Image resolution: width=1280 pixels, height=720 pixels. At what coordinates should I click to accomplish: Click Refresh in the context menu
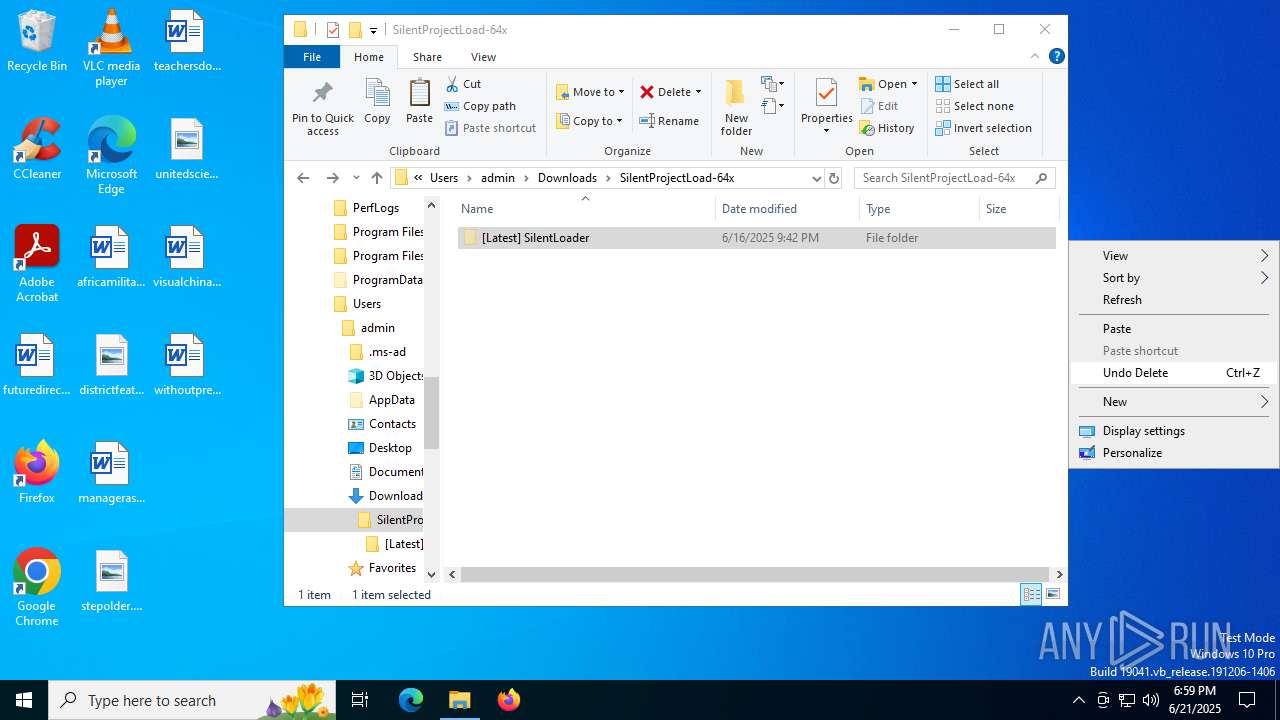1175,300
